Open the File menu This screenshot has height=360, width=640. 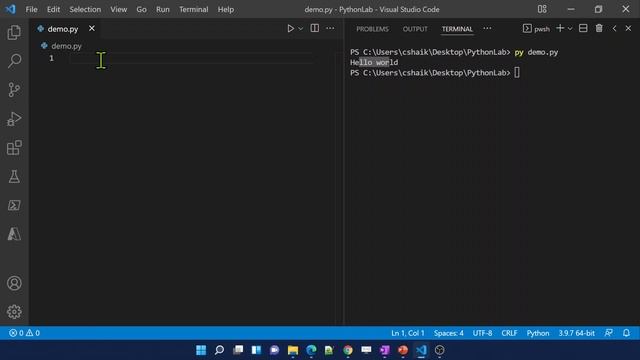coord(31,9)
